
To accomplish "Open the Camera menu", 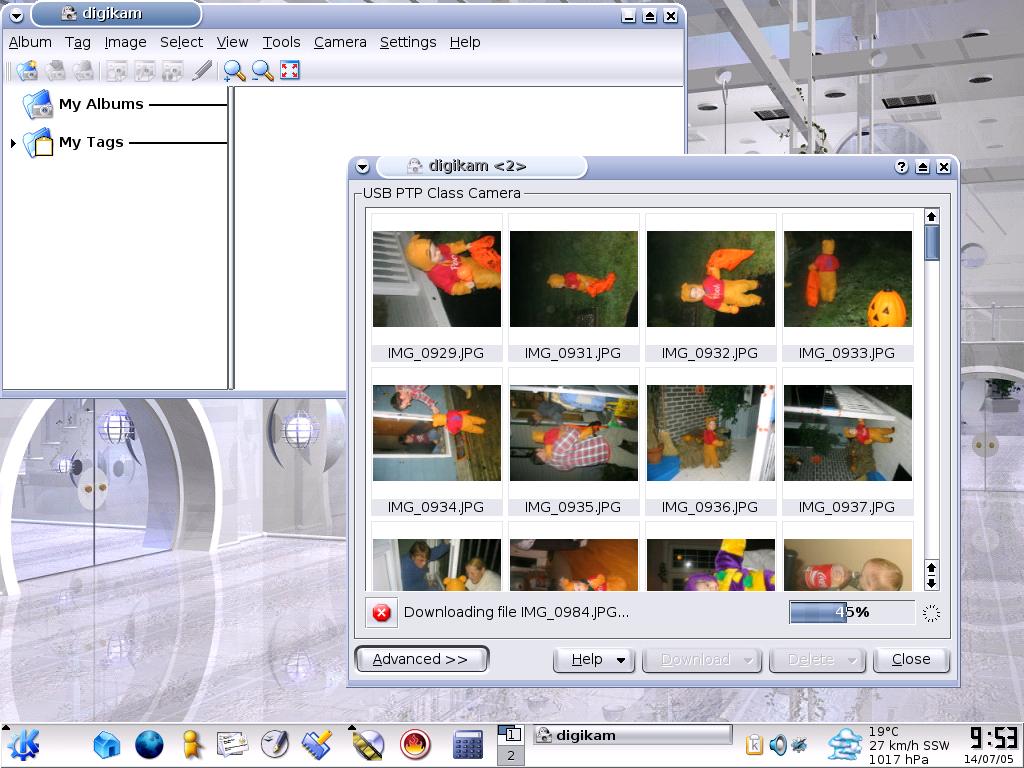I will point(340,42).
